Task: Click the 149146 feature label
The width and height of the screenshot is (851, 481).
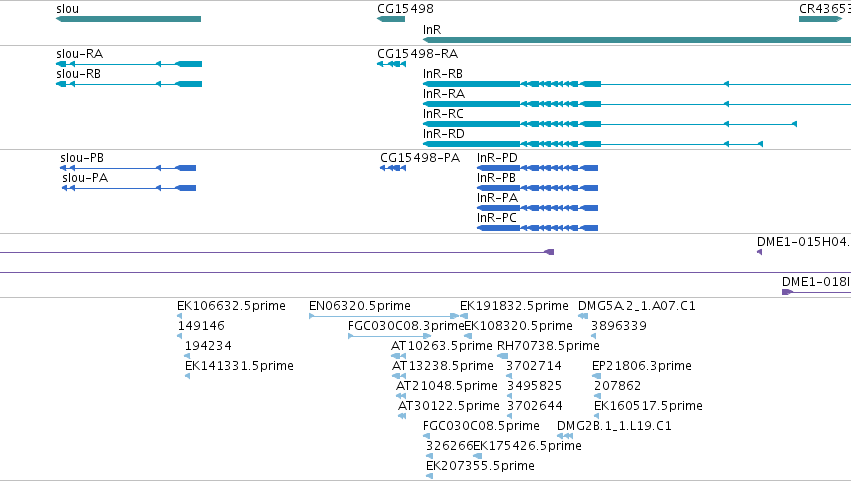Action: click(x=201, y=326)
